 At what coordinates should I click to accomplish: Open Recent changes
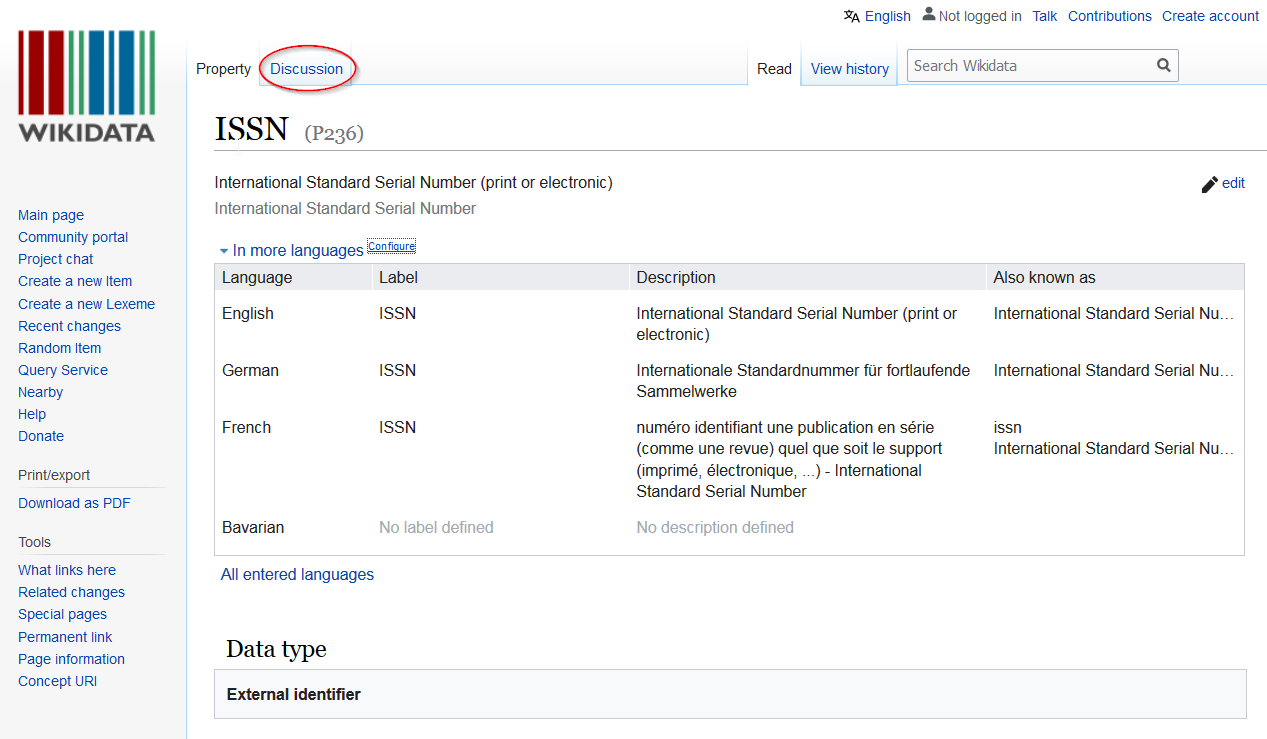click(69, 326)
